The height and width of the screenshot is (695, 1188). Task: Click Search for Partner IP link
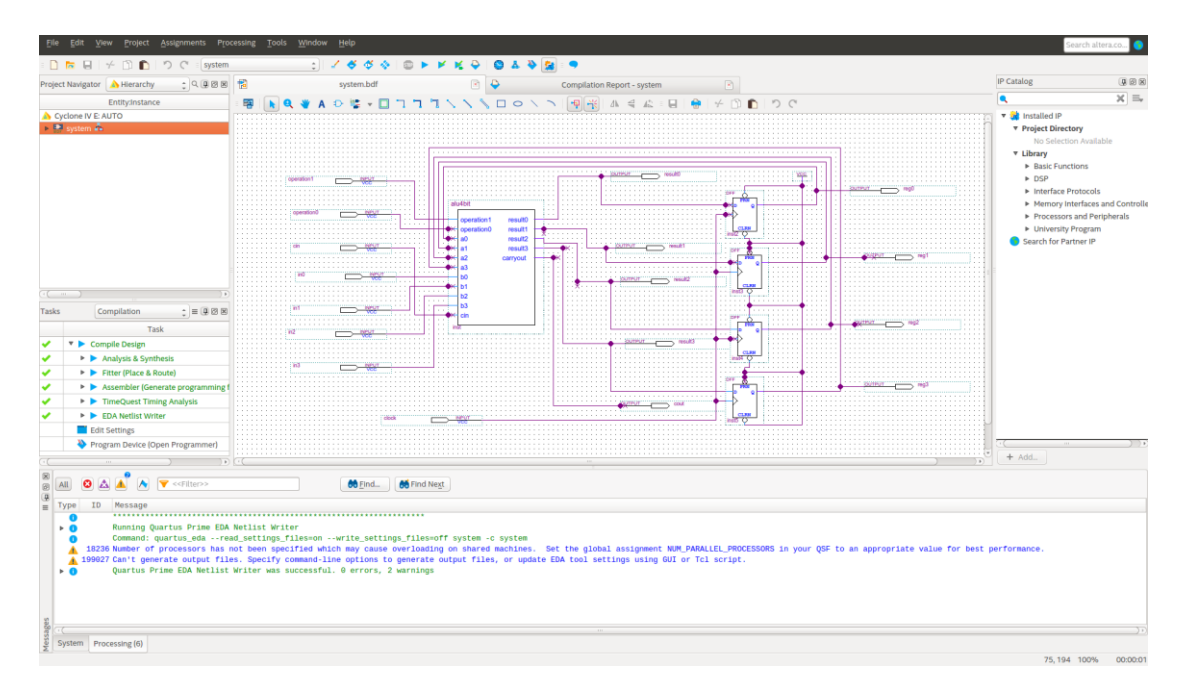click(1058, 241)
